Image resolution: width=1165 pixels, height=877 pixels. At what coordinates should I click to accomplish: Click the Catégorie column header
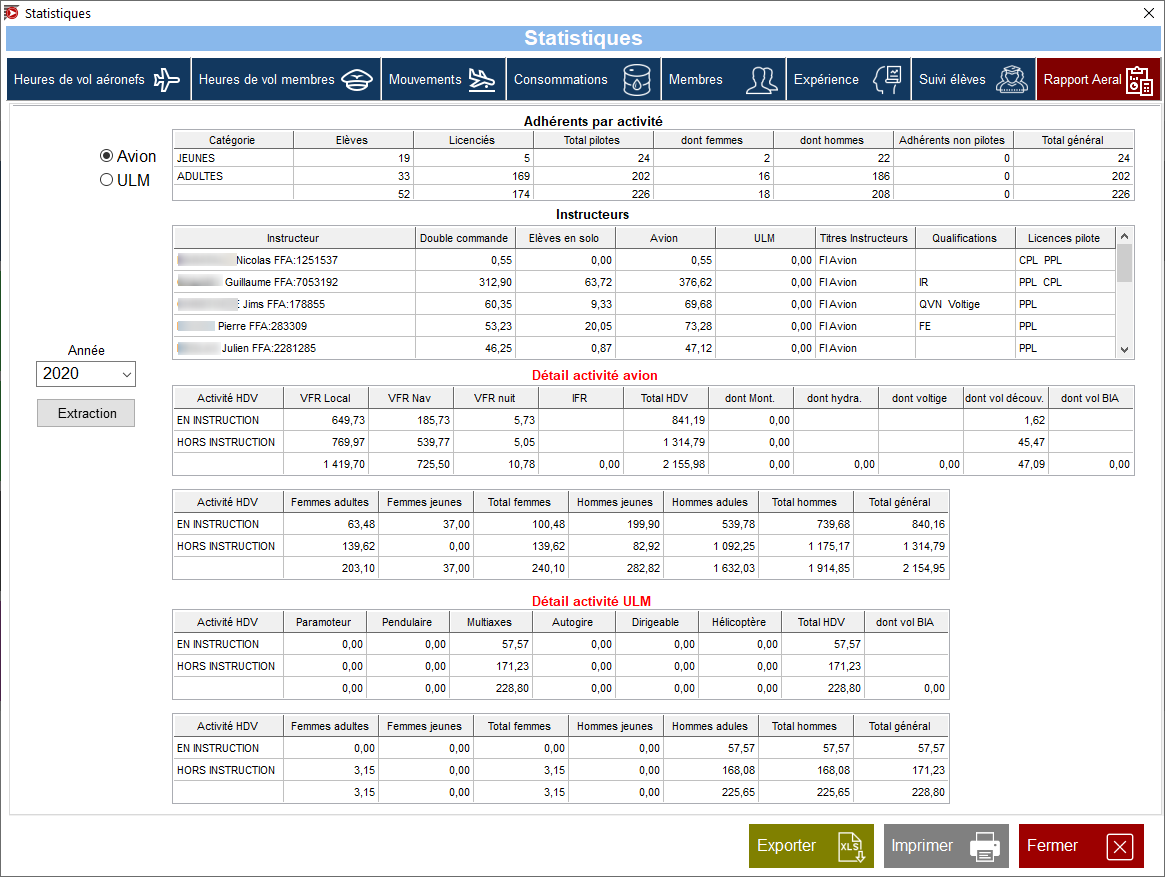233,140
